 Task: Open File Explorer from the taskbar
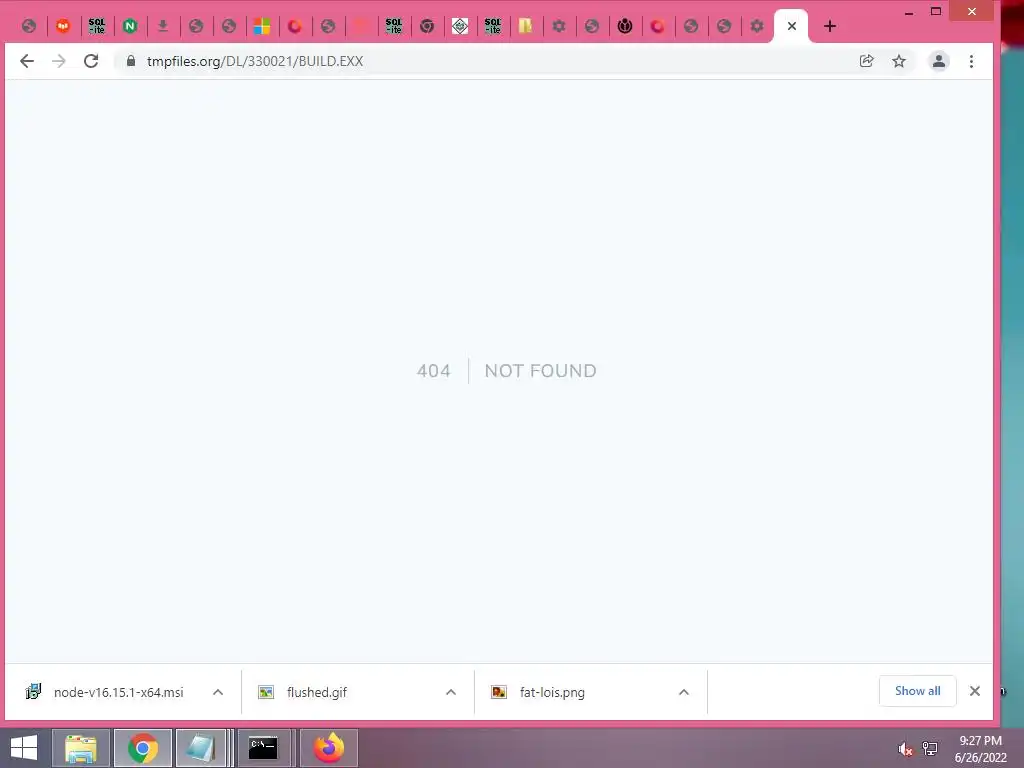coord(81,748)
